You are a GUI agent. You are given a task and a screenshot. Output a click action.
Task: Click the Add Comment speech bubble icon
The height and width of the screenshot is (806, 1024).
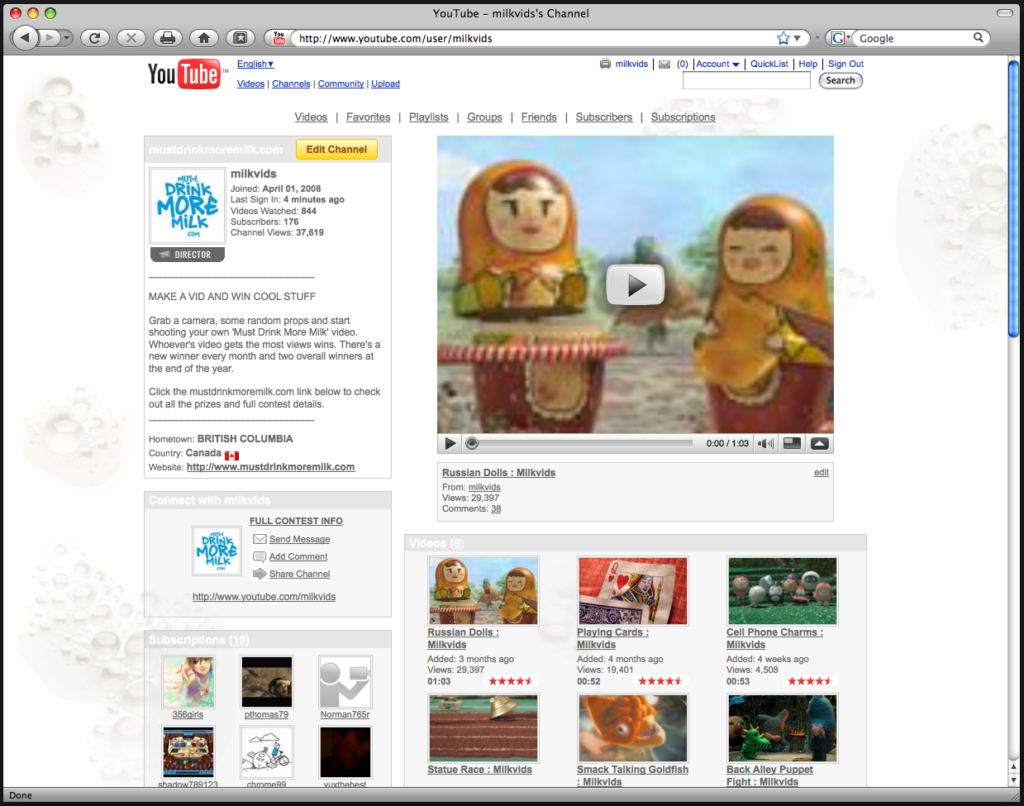click(x=259, y=556)
